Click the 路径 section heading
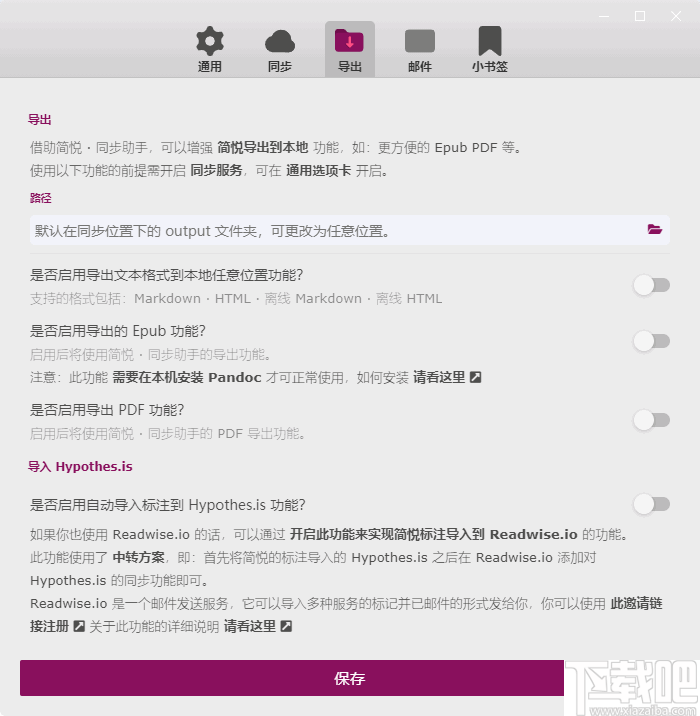The width and height of the screenshot is (700, 716). 40,198
